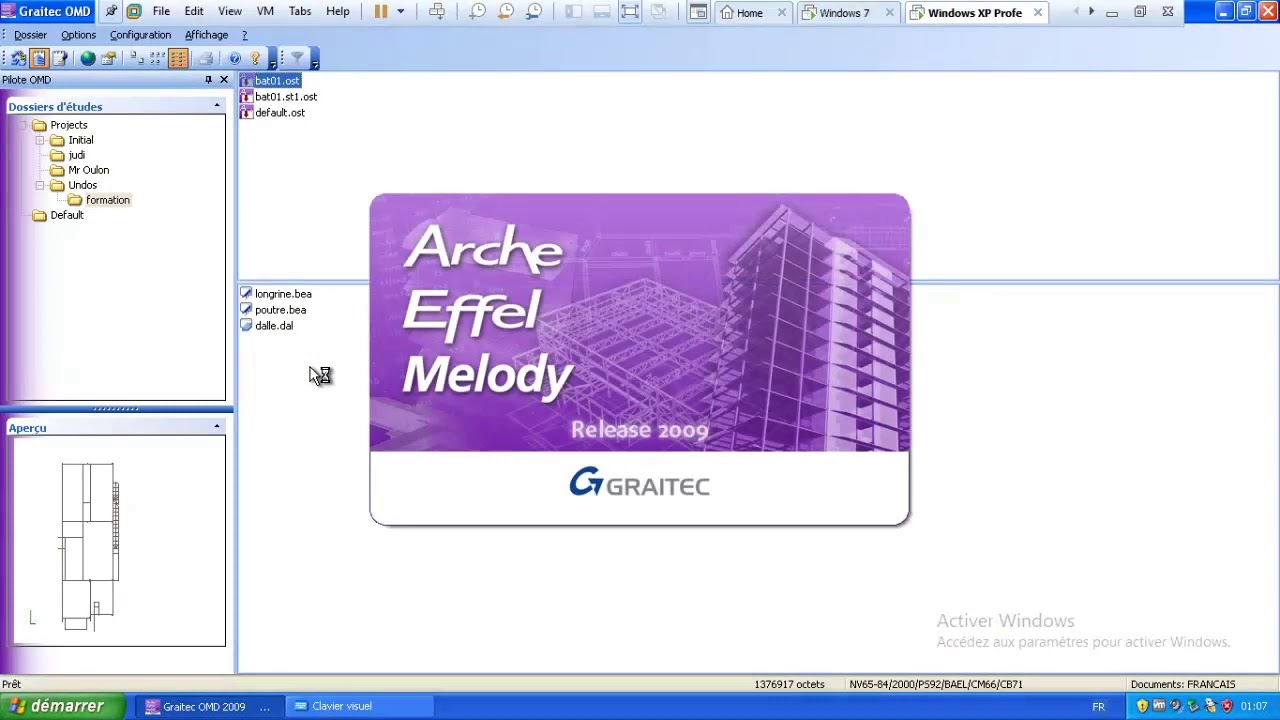
Task: Close the Home tab
Action: [782, 13]
